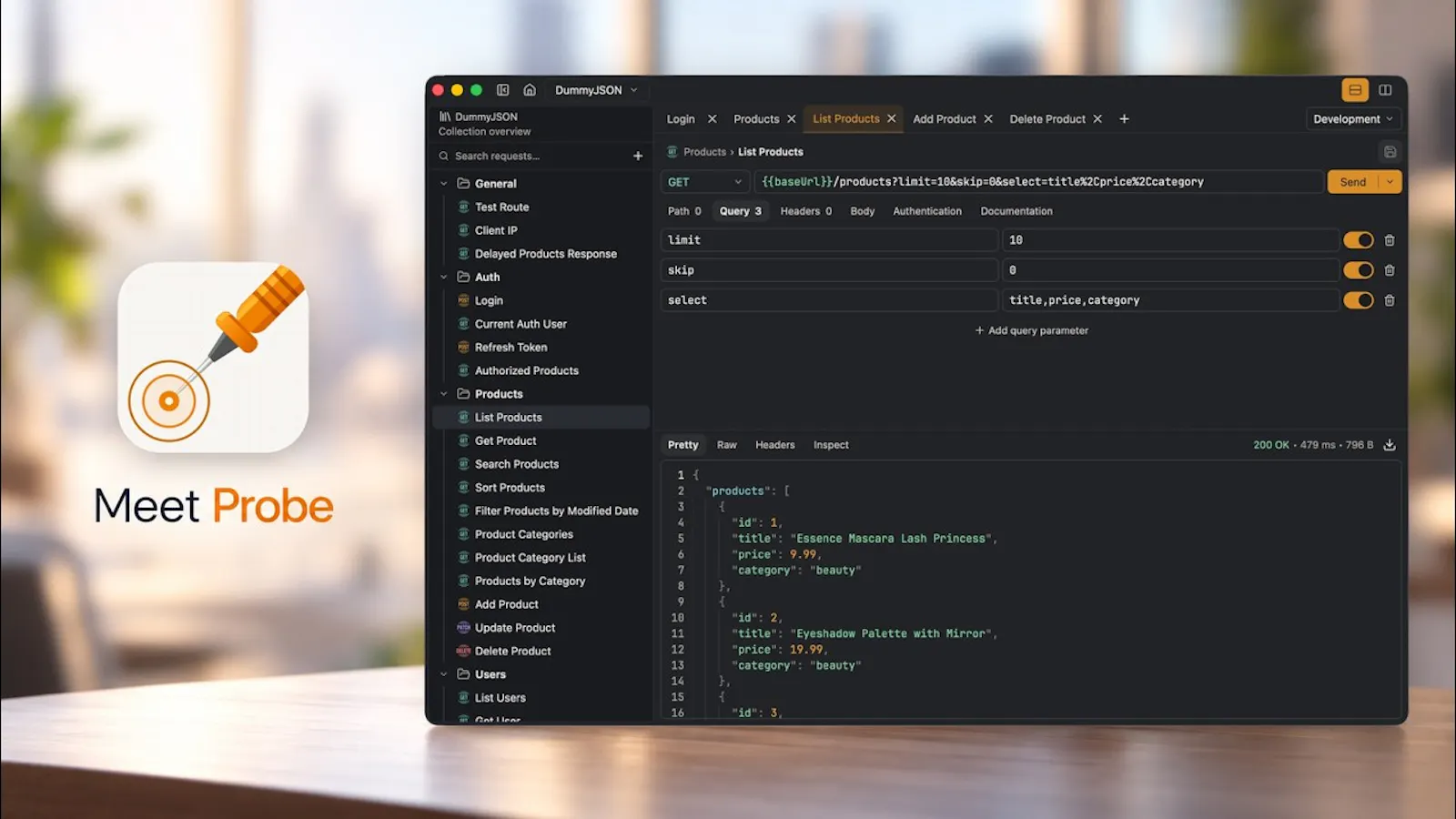Delete the limit query parameter
The image size is (1456, 819).
1390,240
